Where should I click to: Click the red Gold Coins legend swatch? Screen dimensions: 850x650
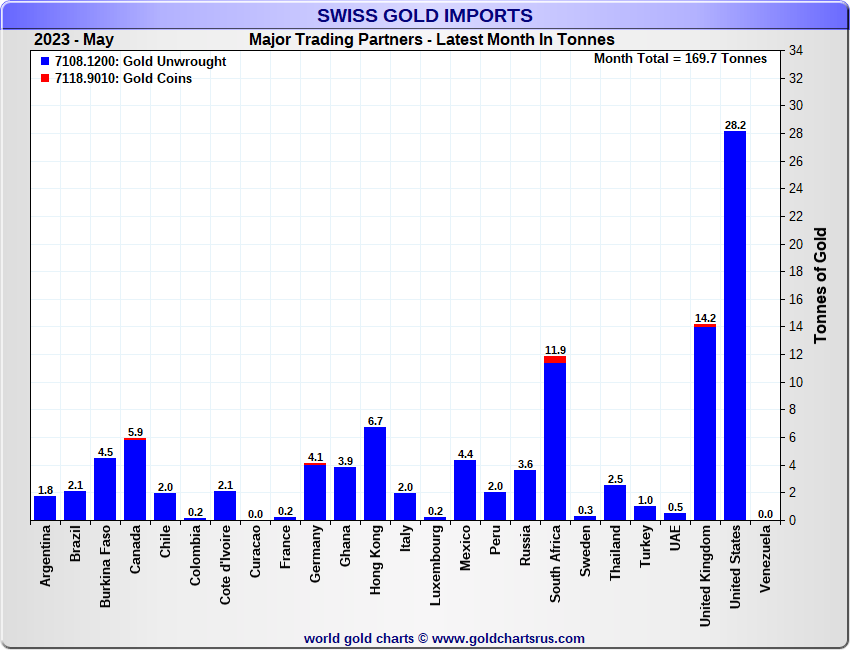click(45, 78)
